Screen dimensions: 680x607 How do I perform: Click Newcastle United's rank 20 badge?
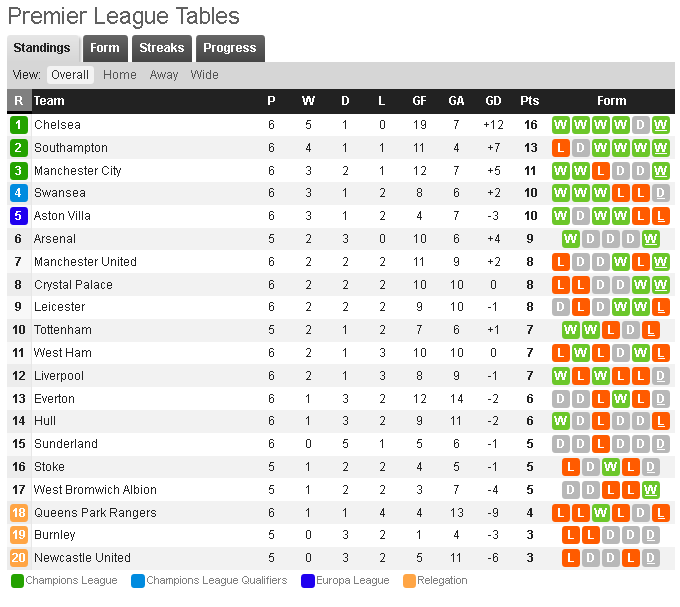18,558
